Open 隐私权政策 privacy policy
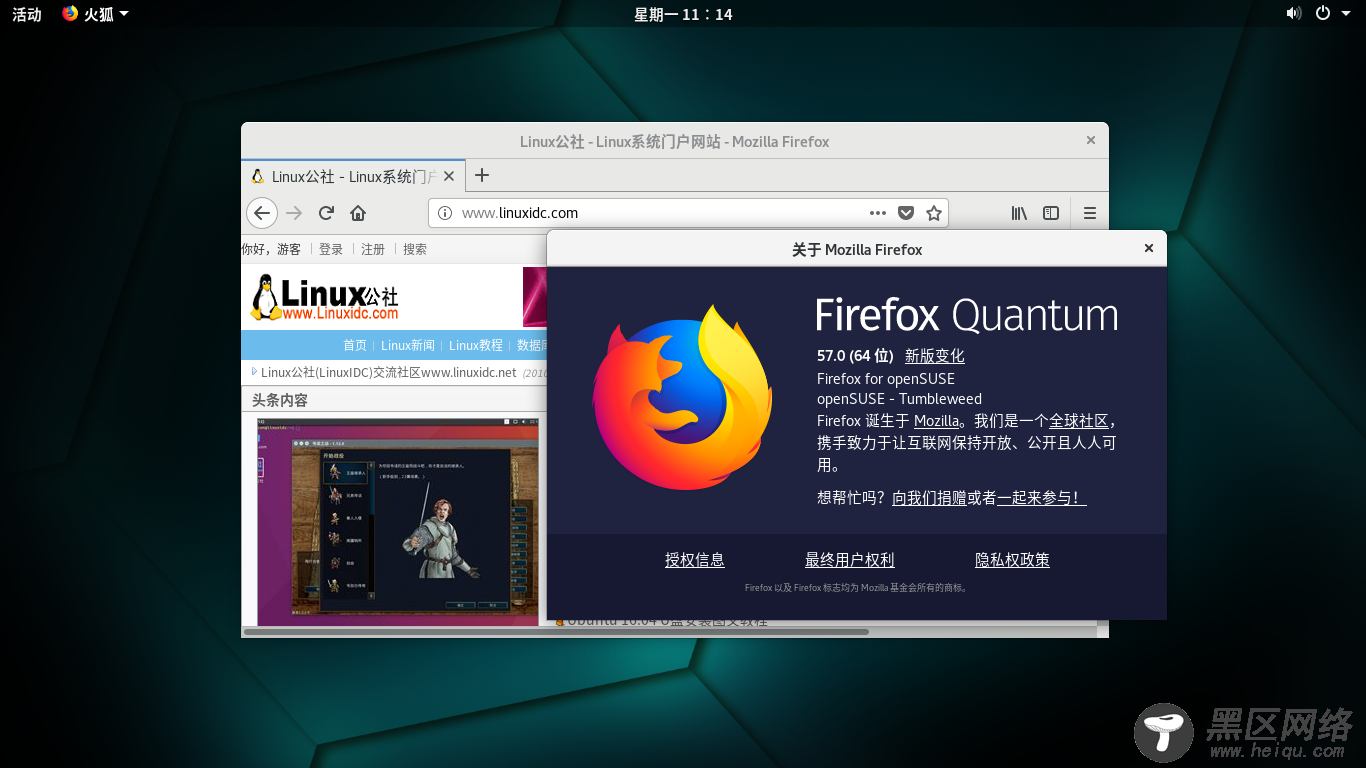1366x768 pixels. pos(1012,560)
